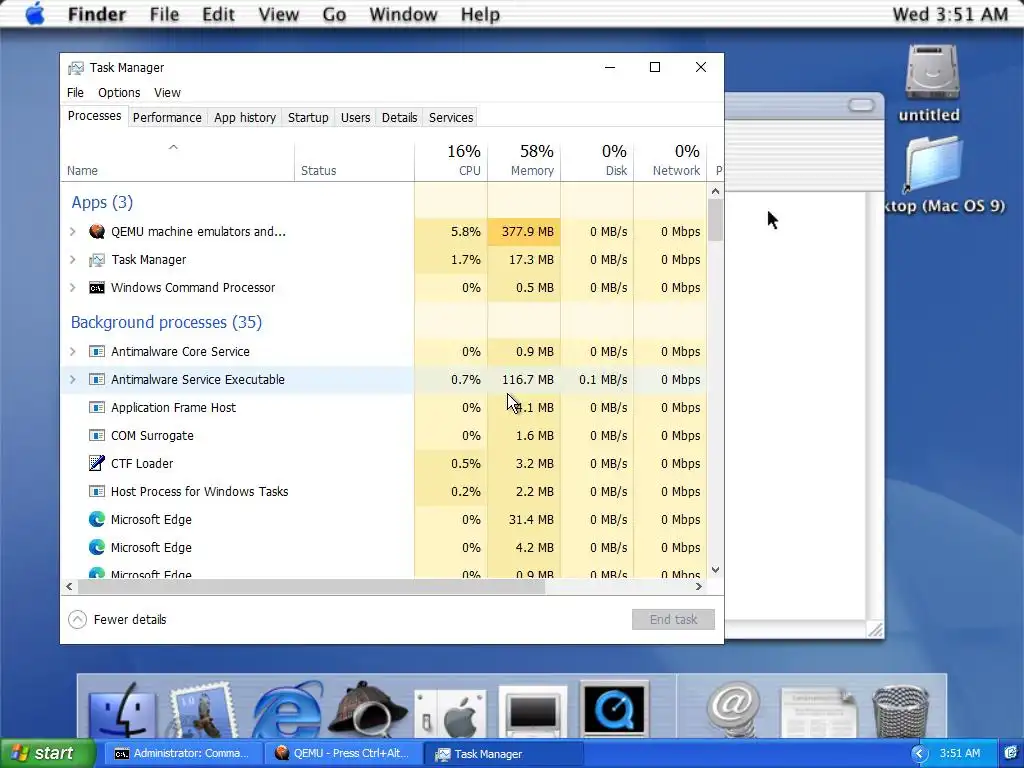Click the Task Manager process row icon
Viewport: 1024px width, 768px height.
97,260
